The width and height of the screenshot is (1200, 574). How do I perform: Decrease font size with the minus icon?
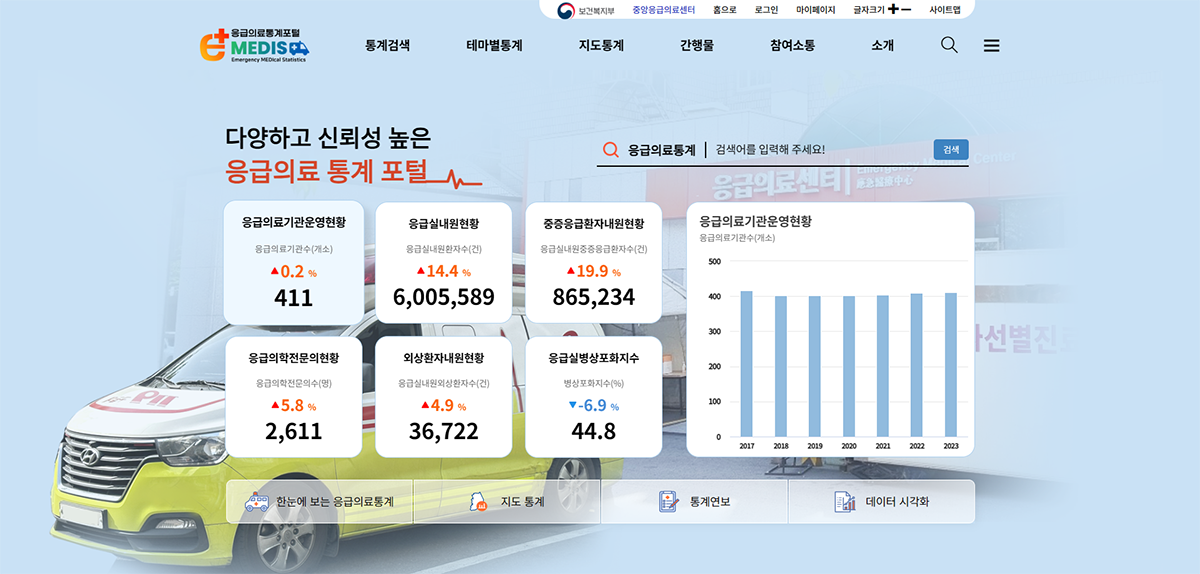(x=906, y=9)
